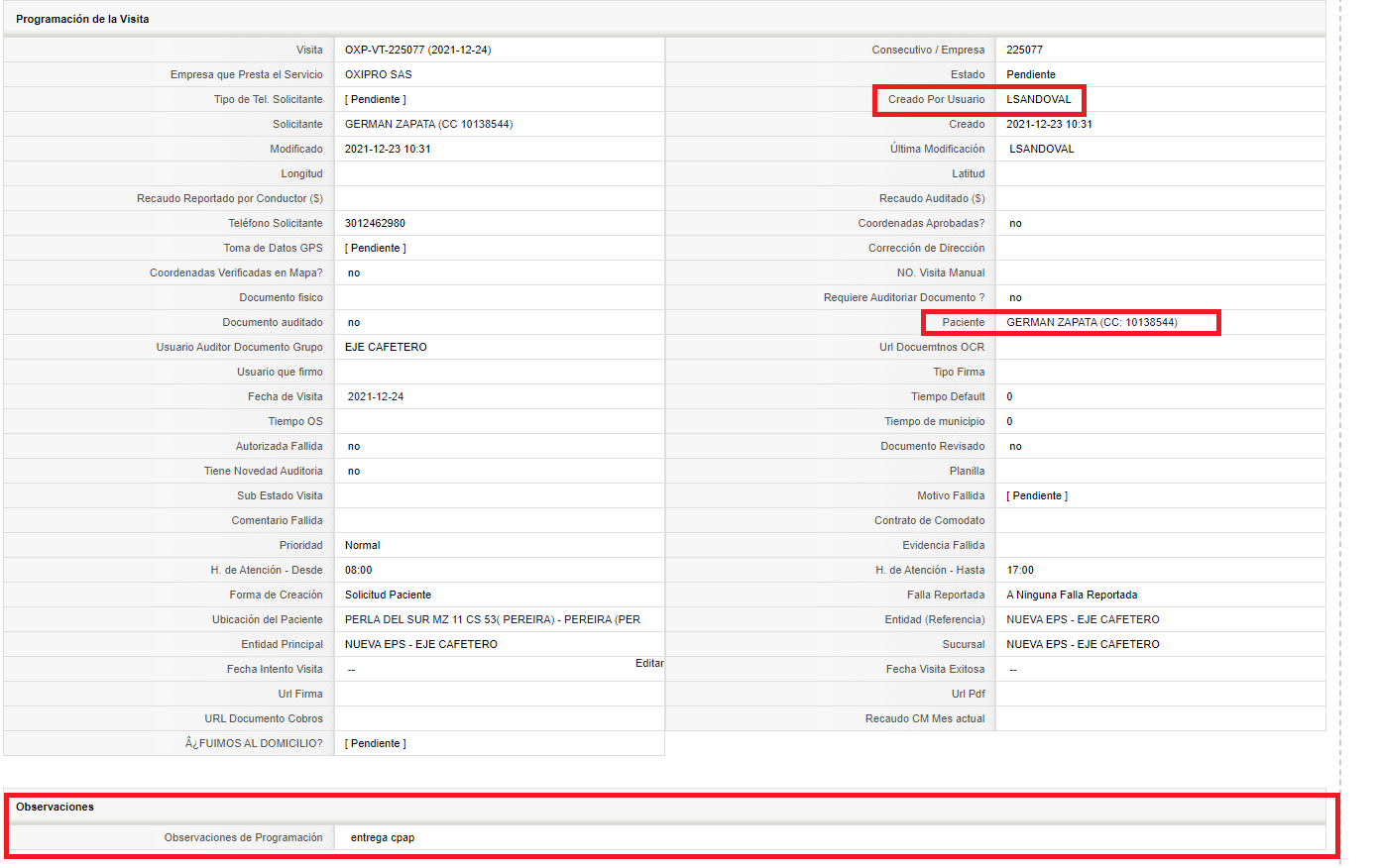This screenshot has width=1378, height=868.
Task: Click Coordenadas Verificadas en Mapa value no
Action: coord(354,272)
